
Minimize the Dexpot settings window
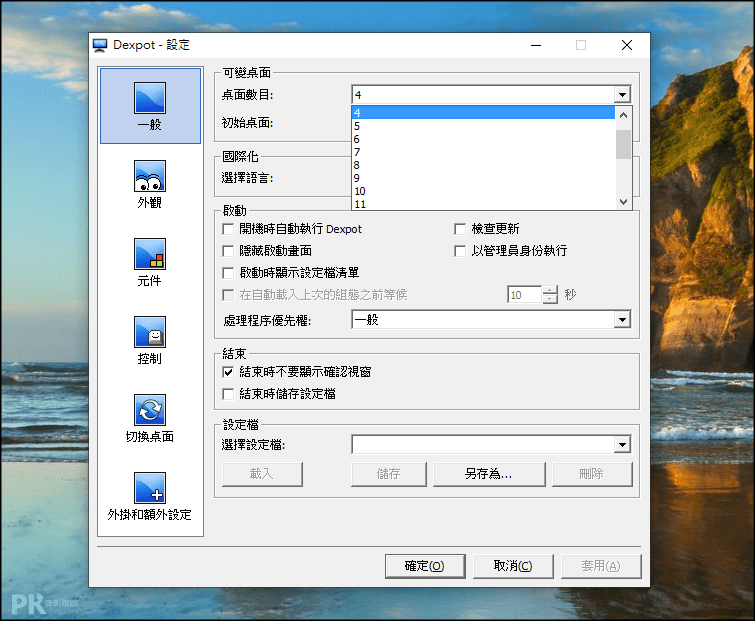coord(536,45)
